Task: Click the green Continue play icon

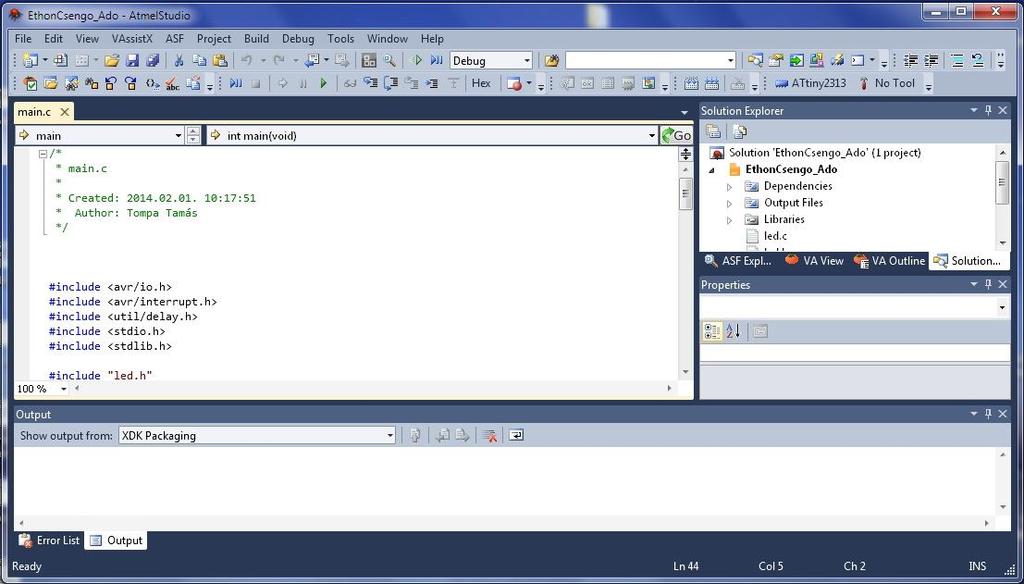Action: click(323, 84)
